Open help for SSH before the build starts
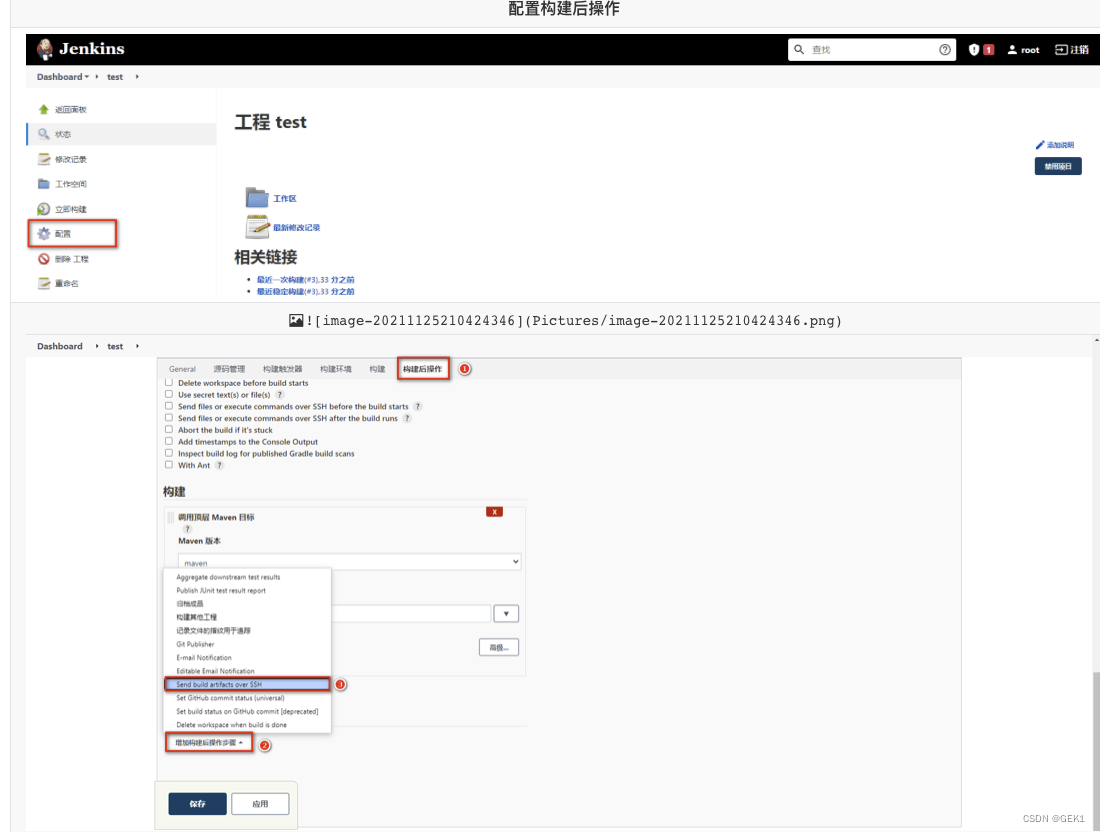Viewport: 1100px width, 832px height. (x=417, y=407)
